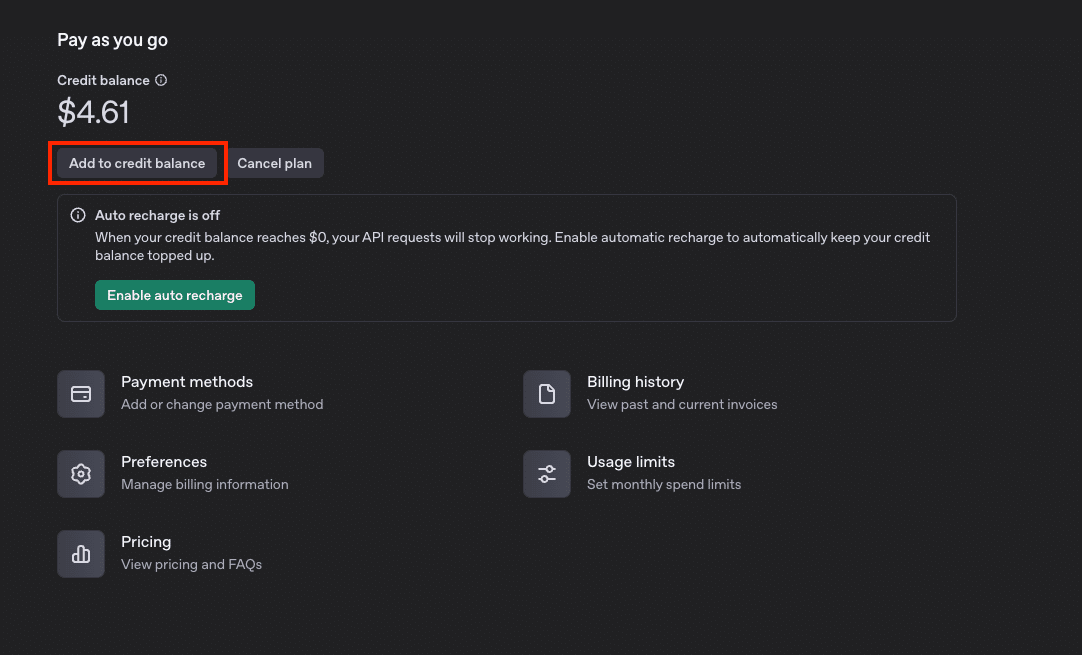Image resolution: width=1082 pixels, height=655 pixels.
Task: Open the Usage limits title link
Action: click(x=631, y=462)
